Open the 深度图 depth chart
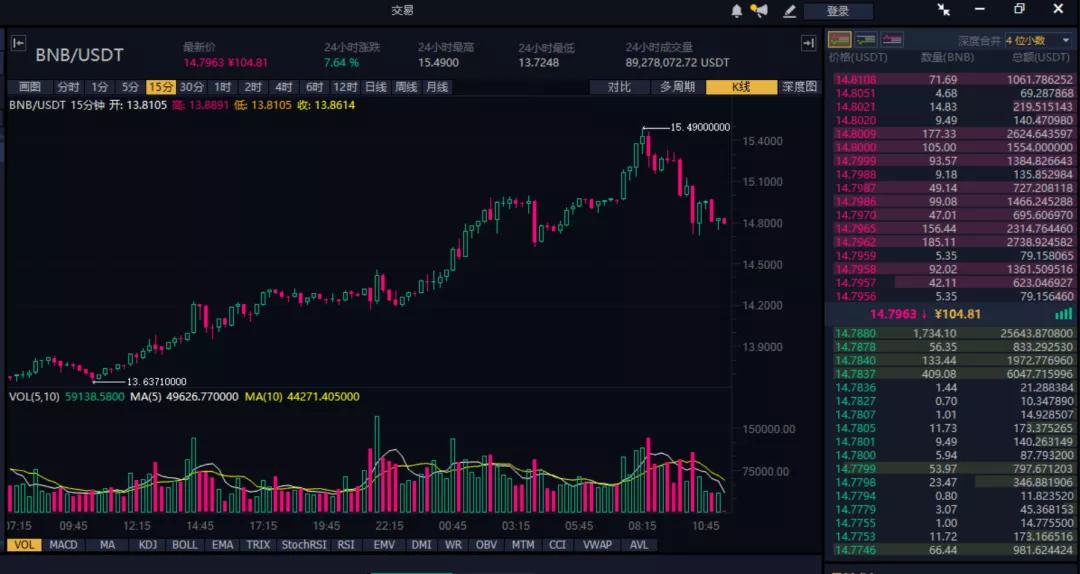 pos(800,87)
